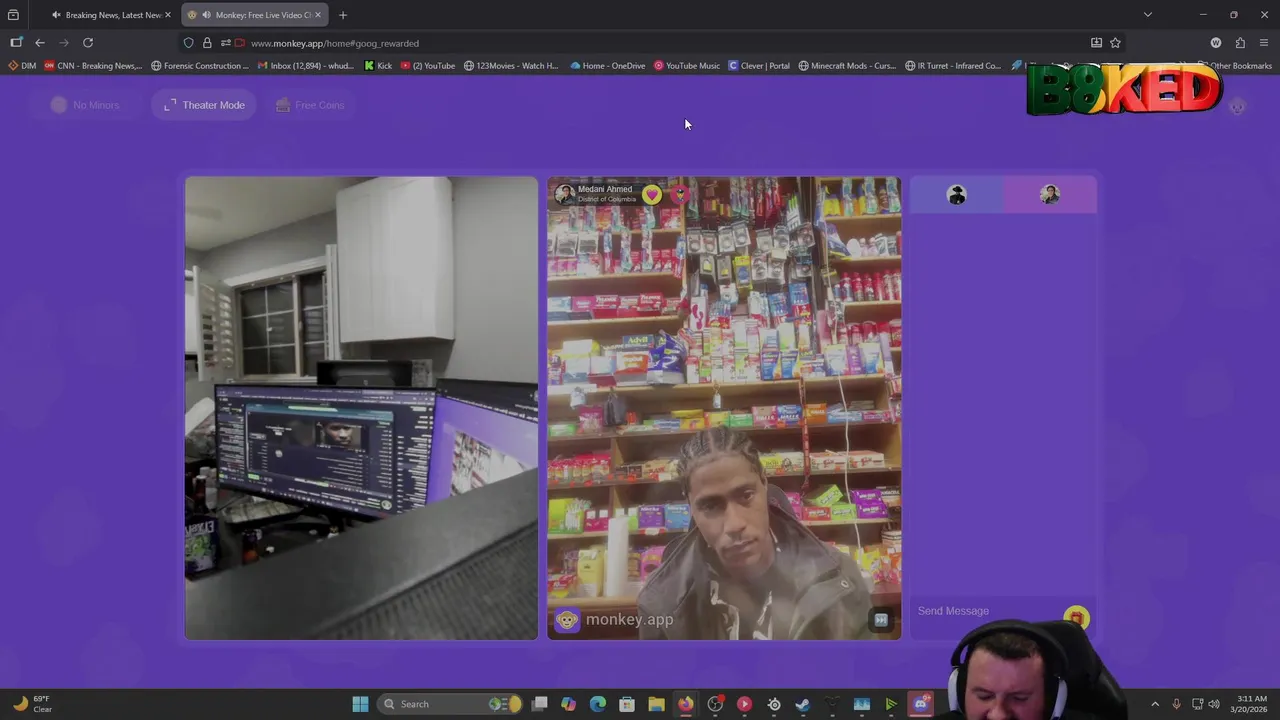The width and height of the screenshot is (1280, 720).
Task: Open the weather widget showing 69°F
Action: pyautogui.click(x=31, y=704)
